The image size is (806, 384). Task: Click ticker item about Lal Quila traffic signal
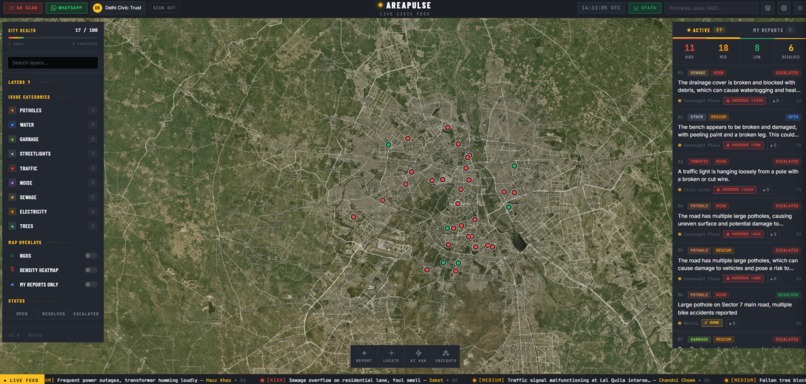pos(594,380)
